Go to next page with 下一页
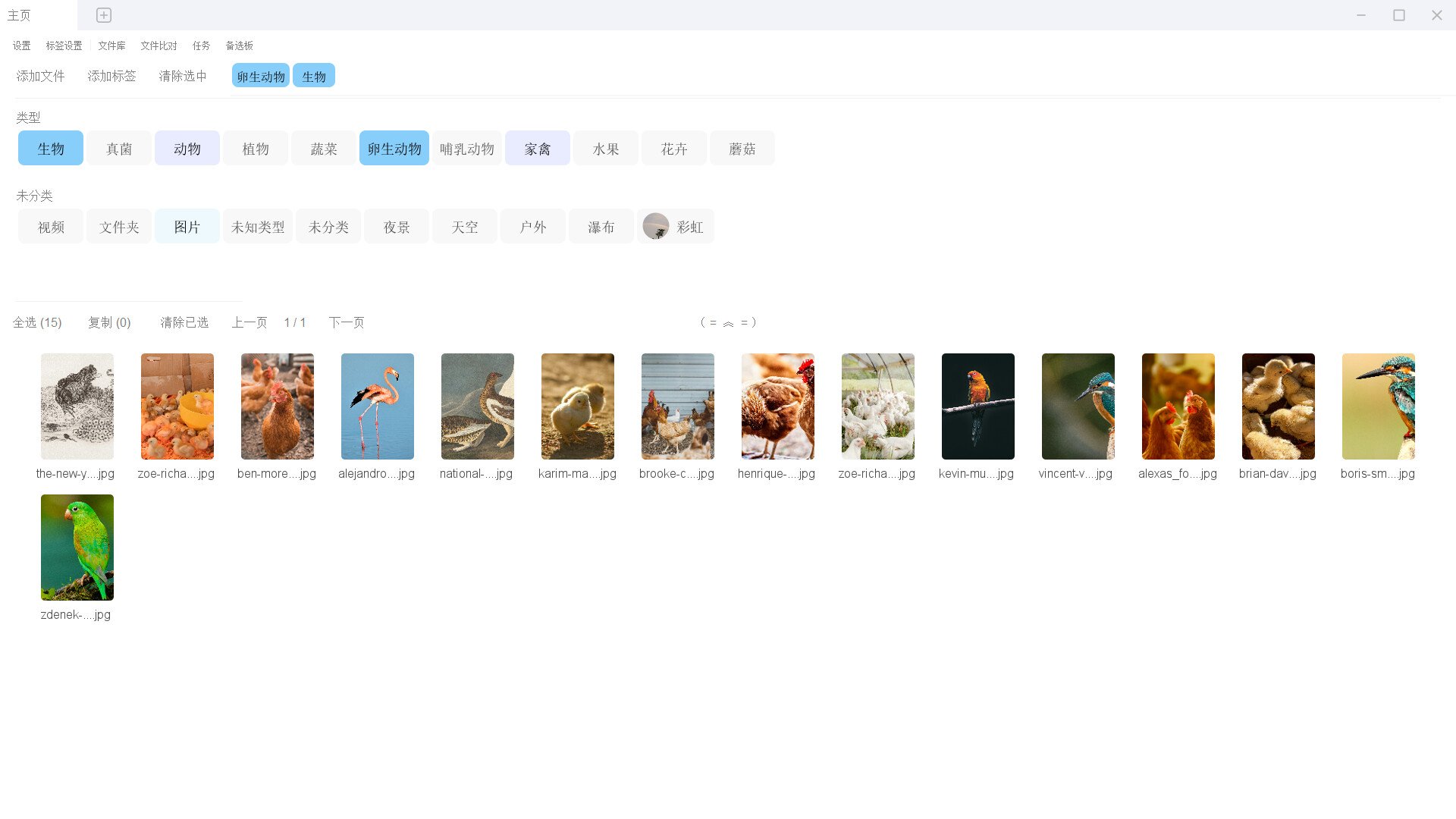This screenshot has height=819, width=1456. [347, 322]
